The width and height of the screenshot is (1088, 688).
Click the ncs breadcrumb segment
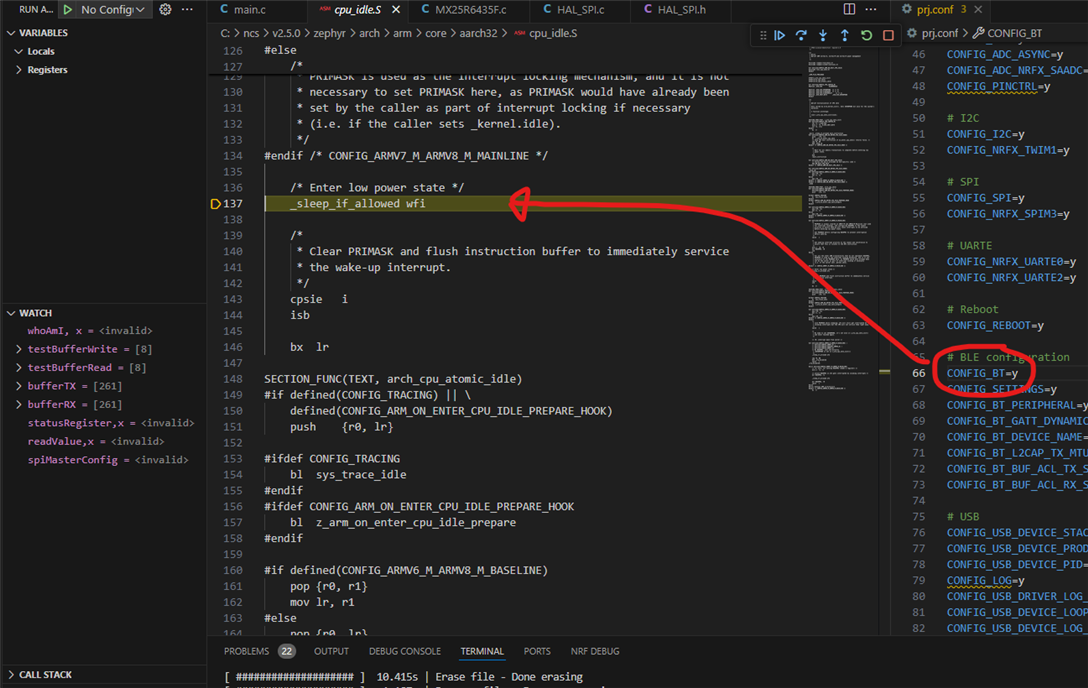[251, 33]
